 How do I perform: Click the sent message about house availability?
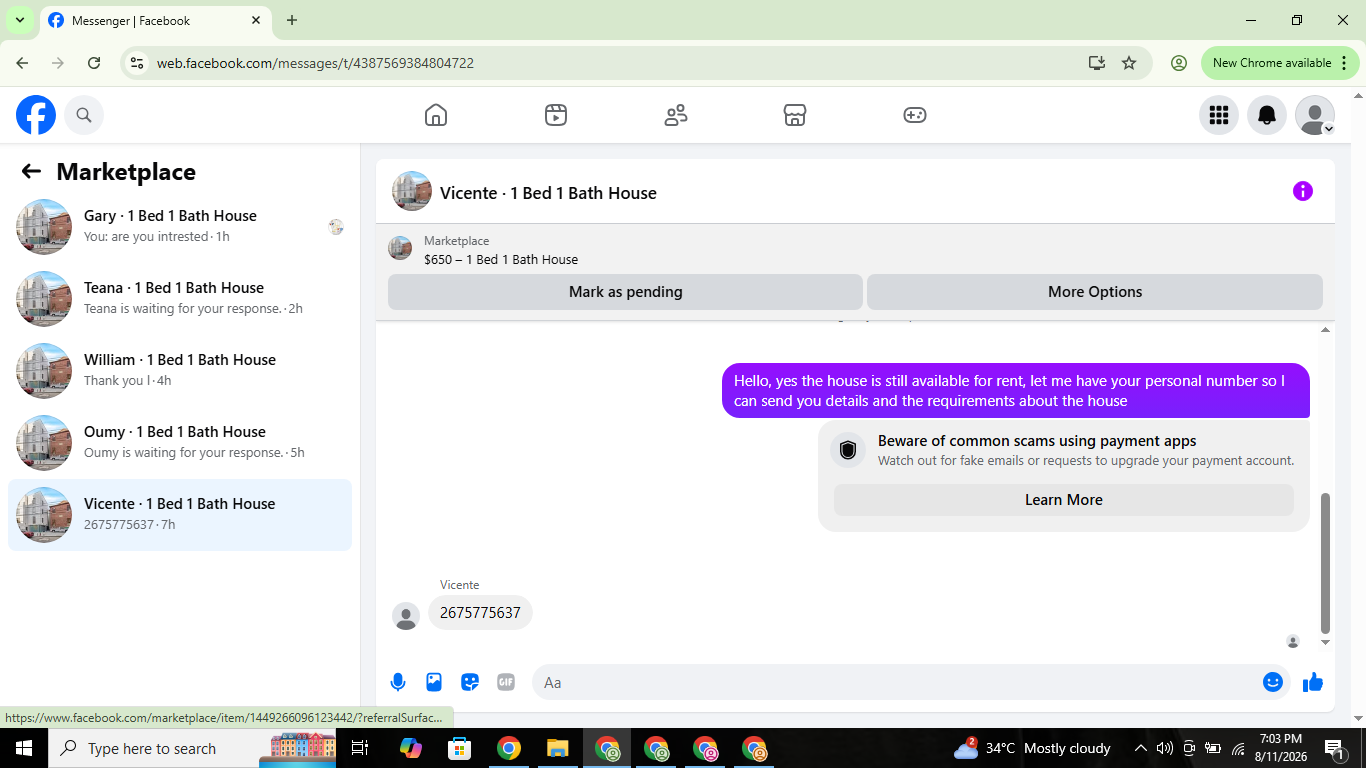pyautogui.click(x=1016, y=391)
